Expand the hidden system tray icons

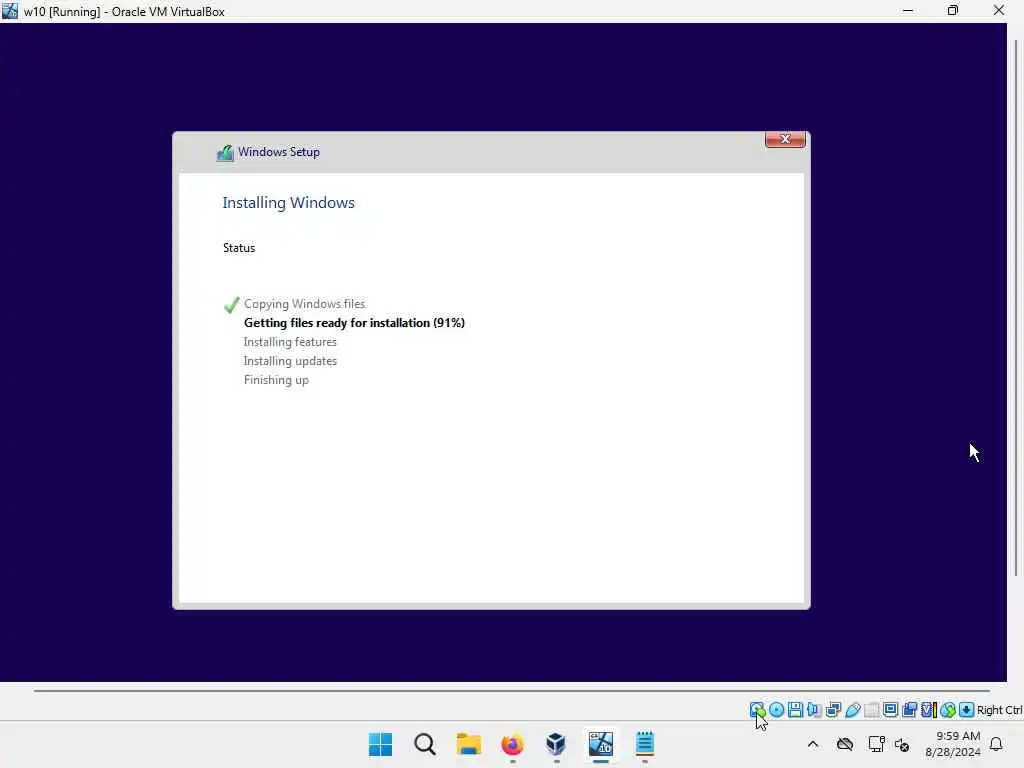pyautogui.click(x=813, y=744)
